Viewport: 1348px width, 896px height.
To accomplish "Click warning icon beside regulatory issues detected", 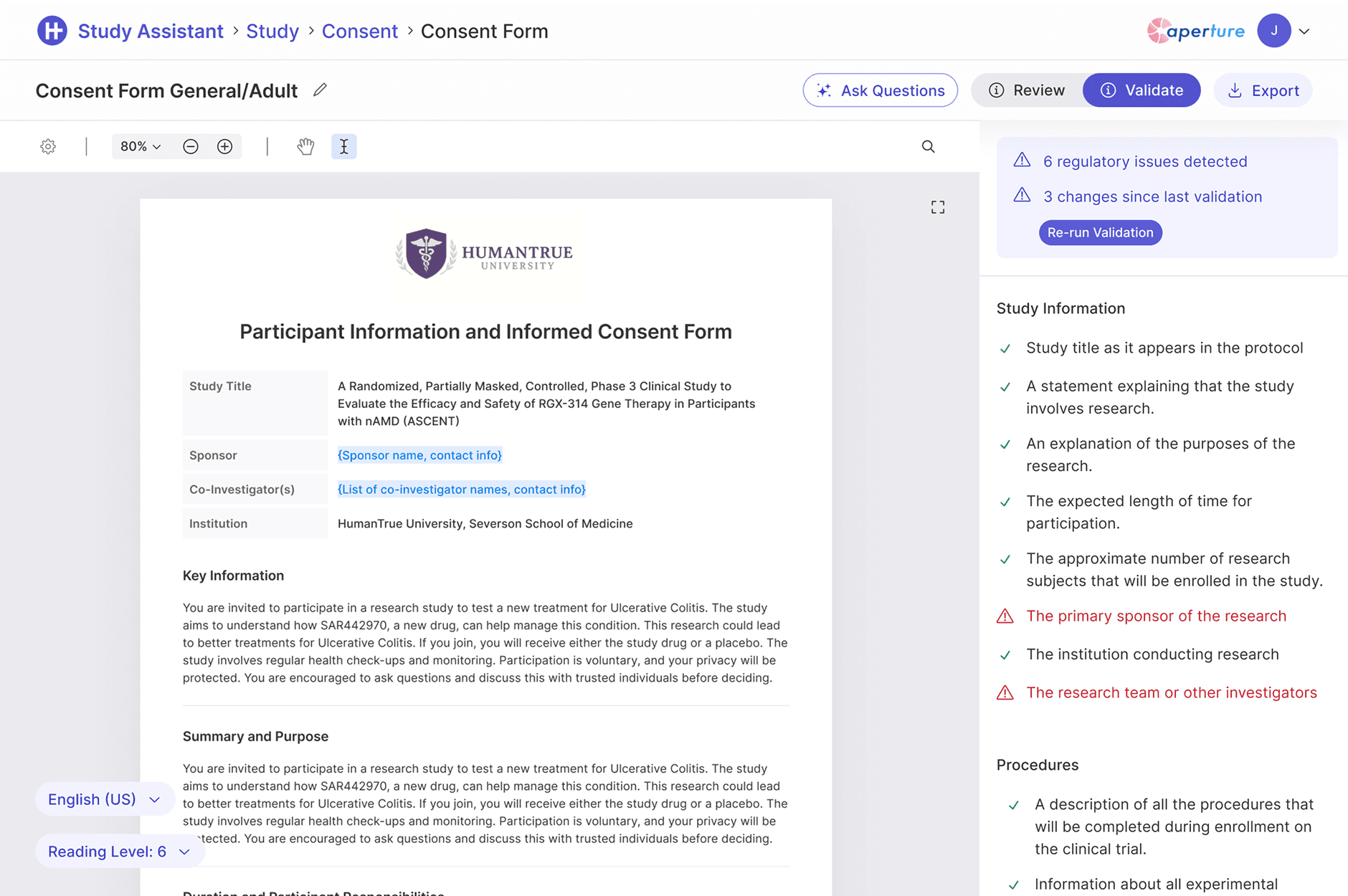I will (1022, 161).
